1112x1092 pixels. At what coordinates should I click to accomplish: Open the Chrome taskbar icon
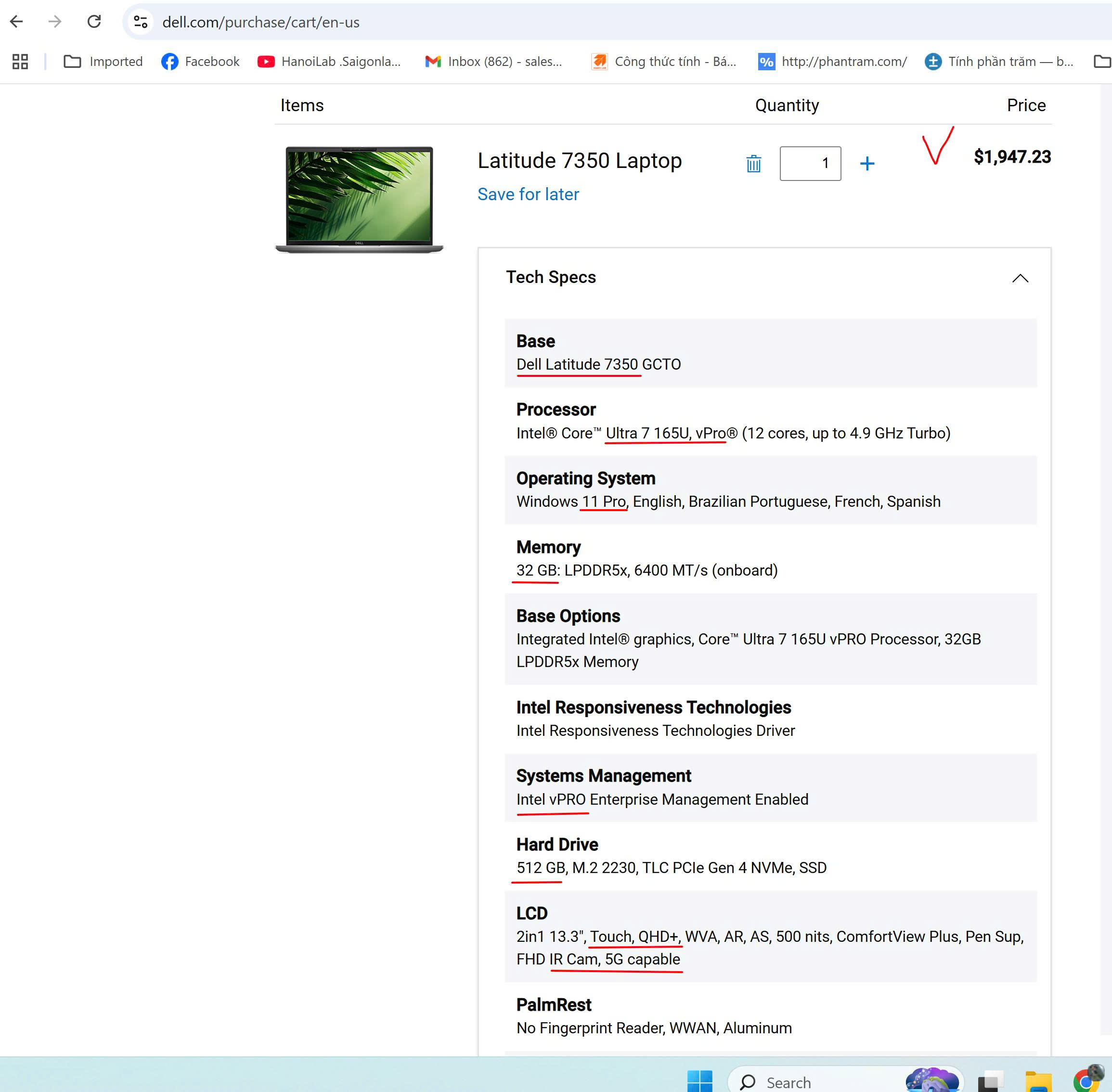point(1087,1079)
